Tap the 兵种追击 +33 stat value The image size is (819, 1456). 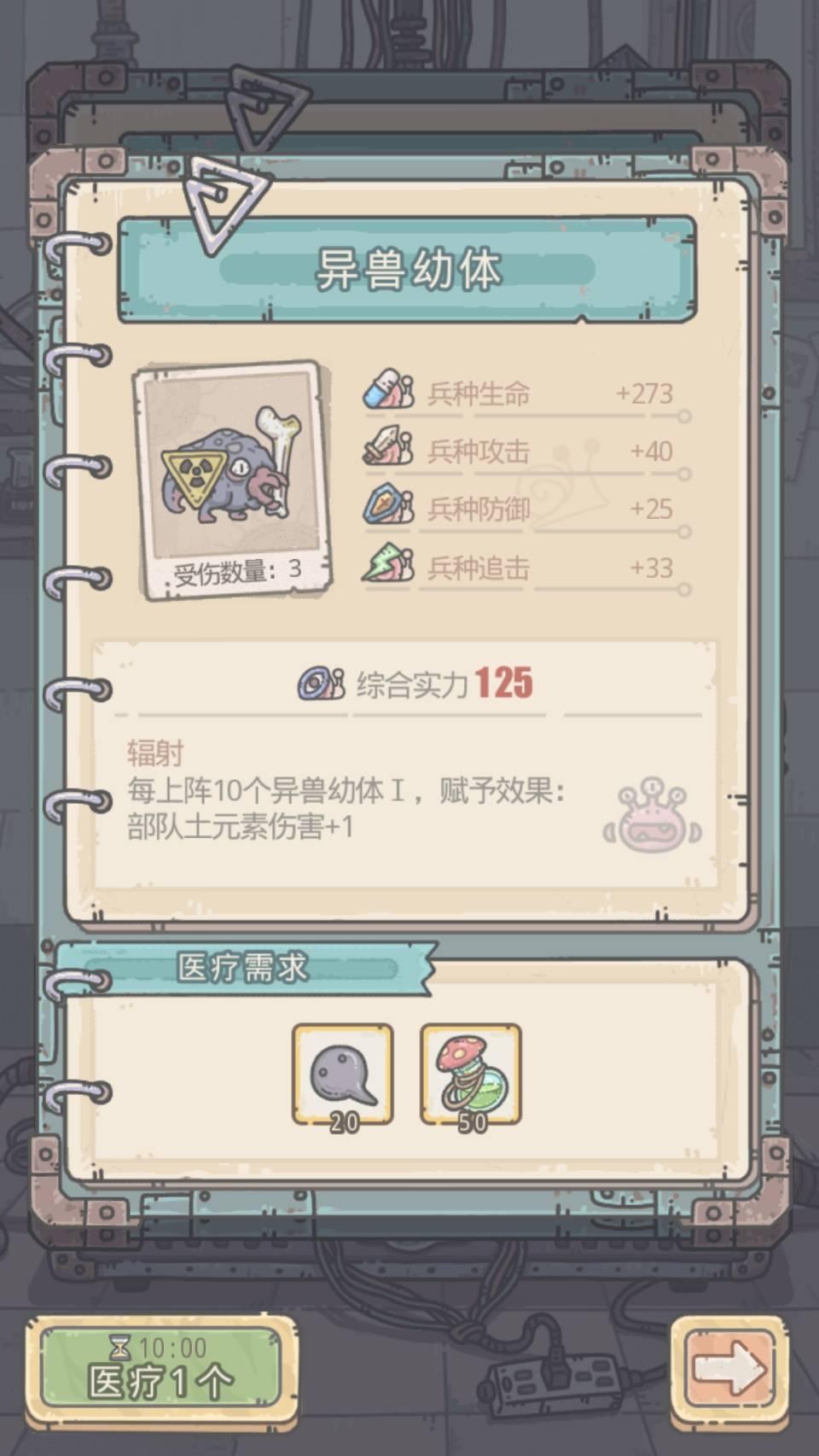point(652,568)
